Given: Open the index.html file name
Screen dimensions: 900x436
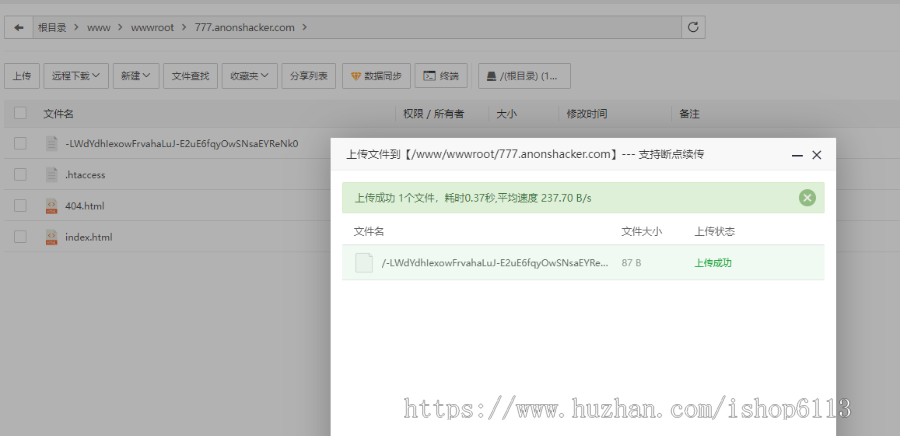Looking at the screenshot, I should pos(89,237).
